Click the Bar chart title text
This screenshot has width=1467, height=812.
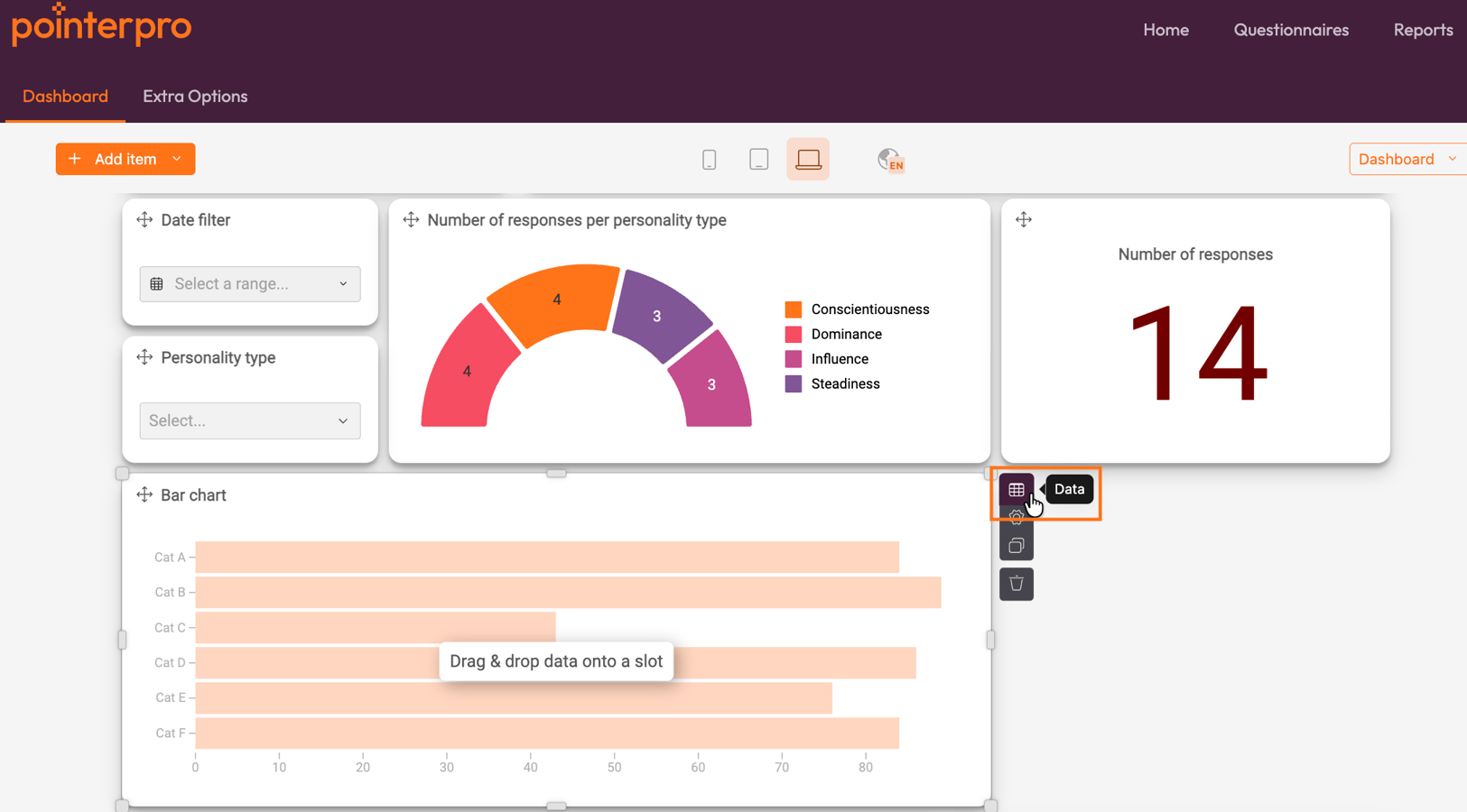193,495
